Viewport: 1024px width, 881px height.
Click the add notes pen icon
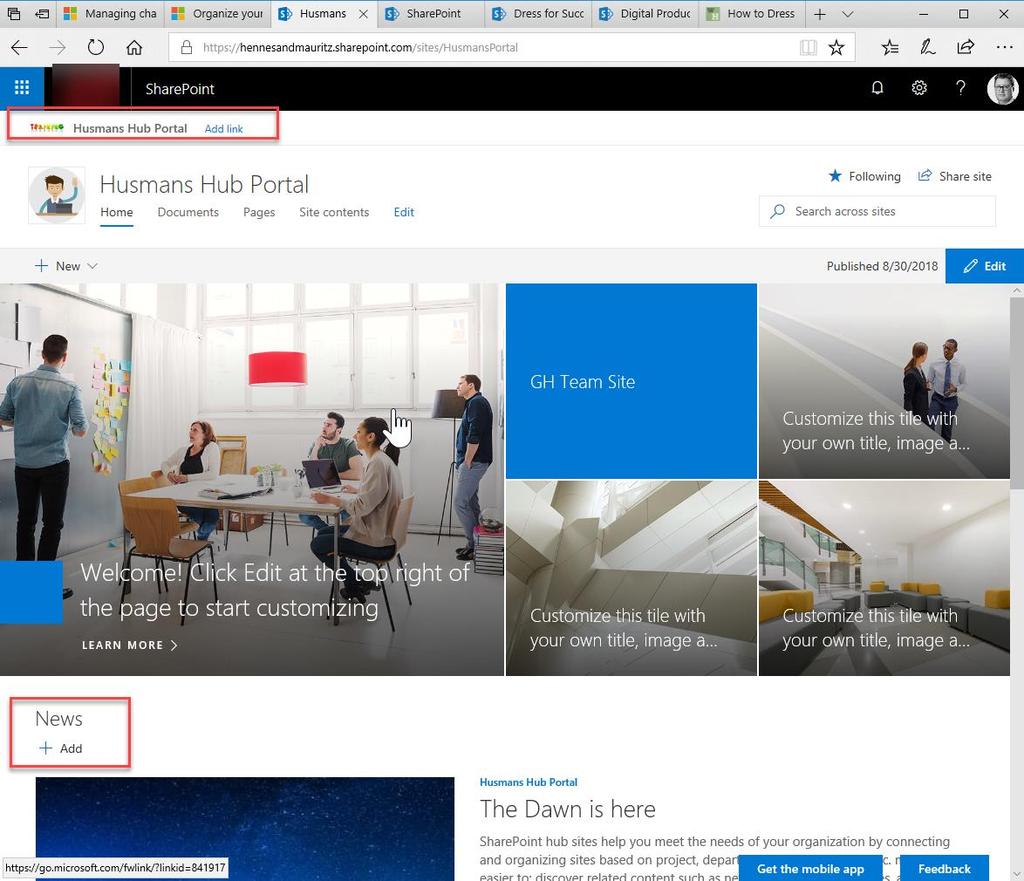tap(927, 47)
